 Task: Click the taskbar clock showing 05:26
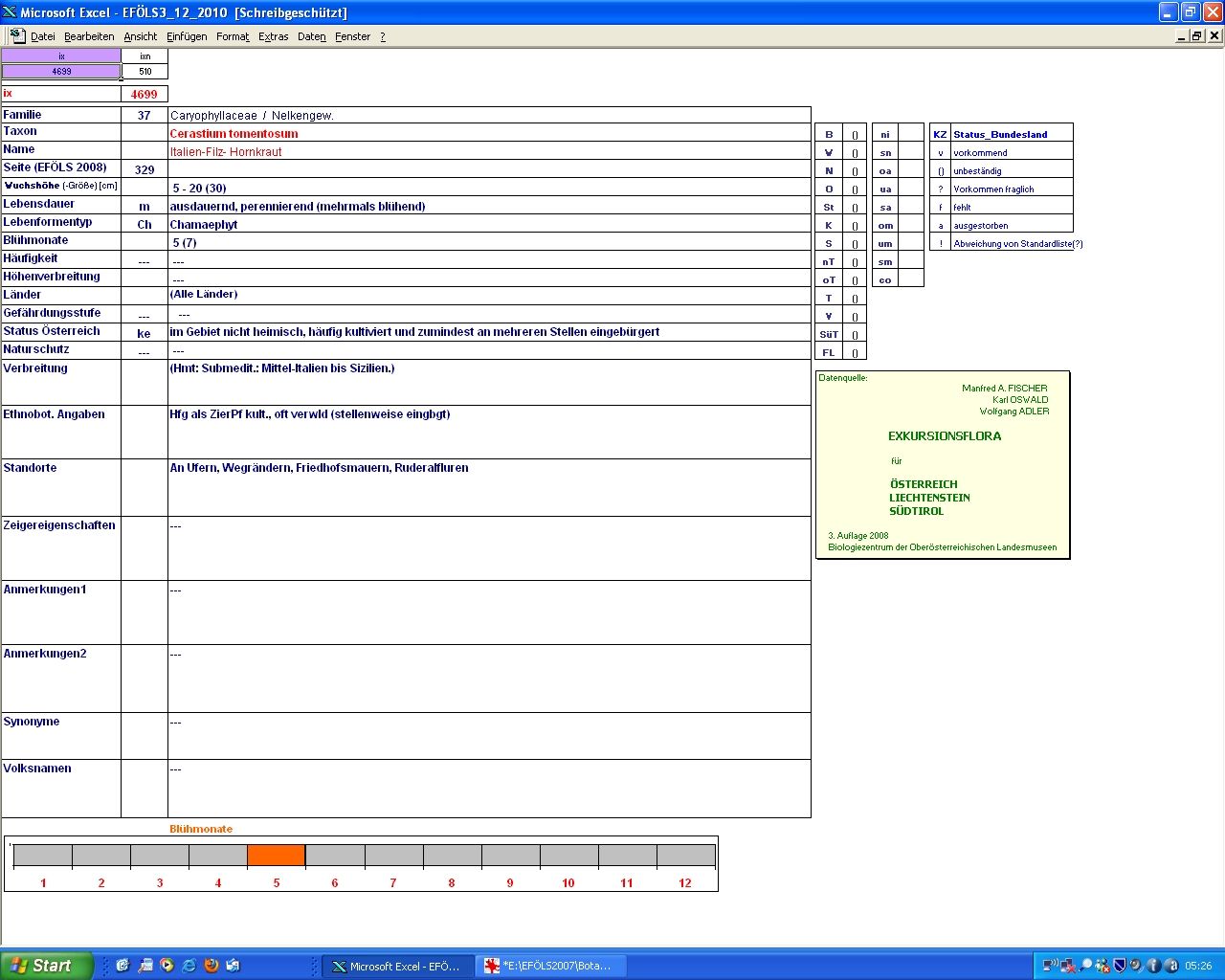(x=1198, y=966)
